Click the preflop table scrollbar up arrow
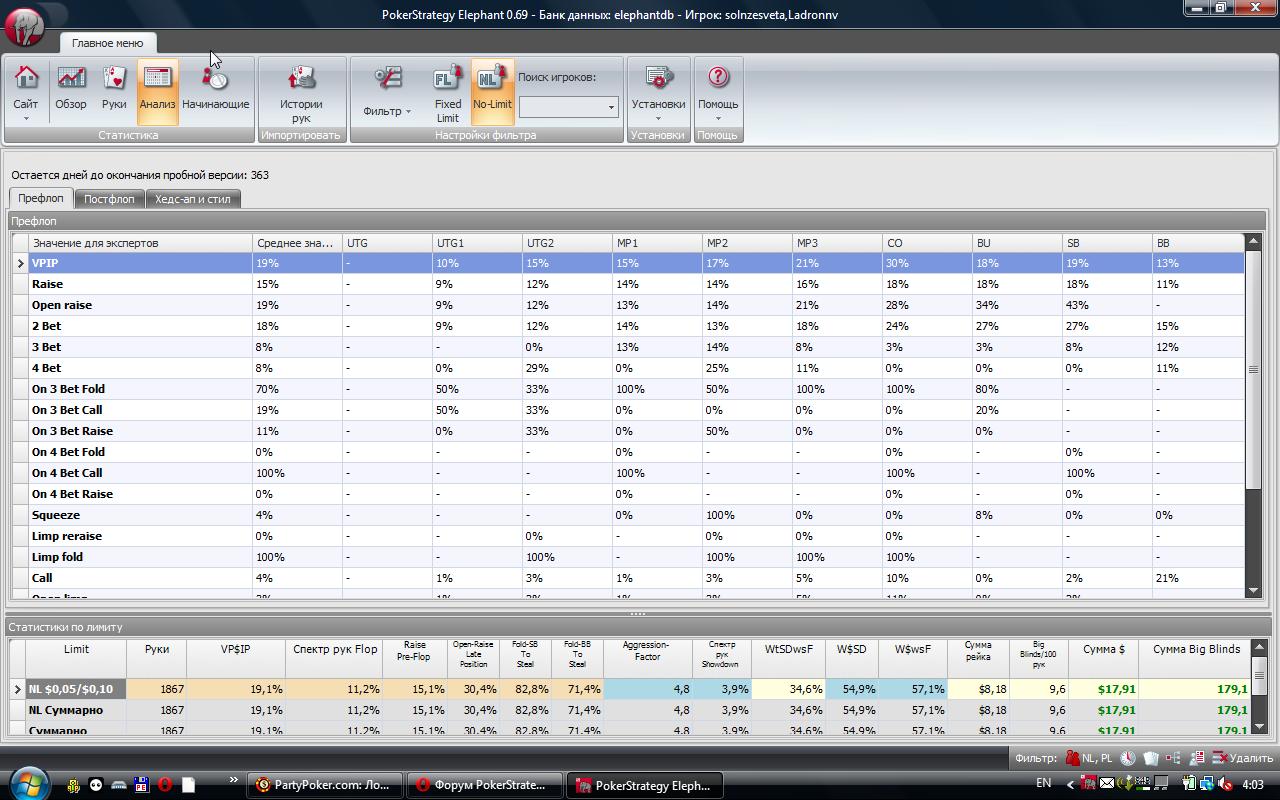Screen dimensions: 1280x800 pos(1254,242)
